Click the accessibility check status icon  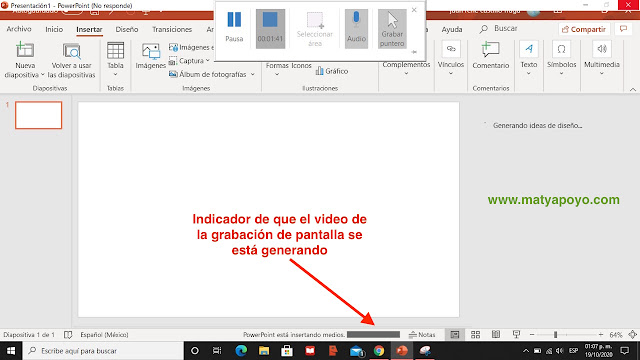point(68,335)
